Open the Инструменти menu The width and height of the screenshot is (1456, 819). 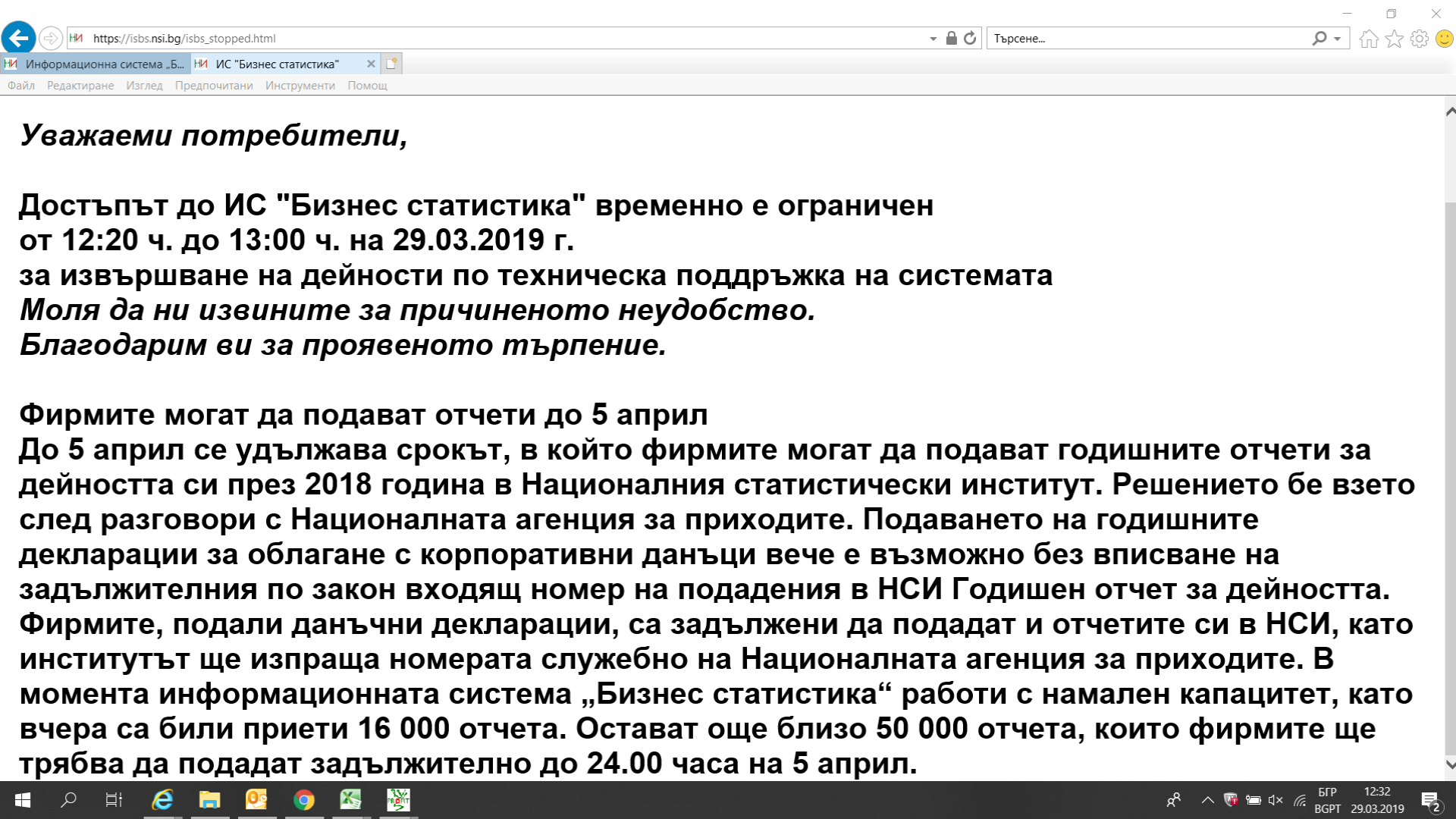point(300,86)
